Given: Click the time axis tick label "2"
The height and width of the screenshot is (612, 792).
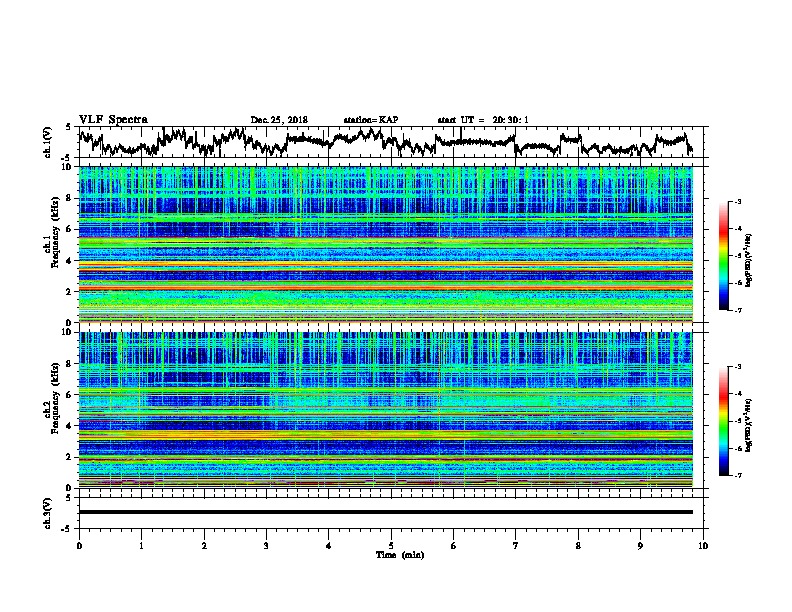Looking at the screenshot, I should tap(204, 546).
